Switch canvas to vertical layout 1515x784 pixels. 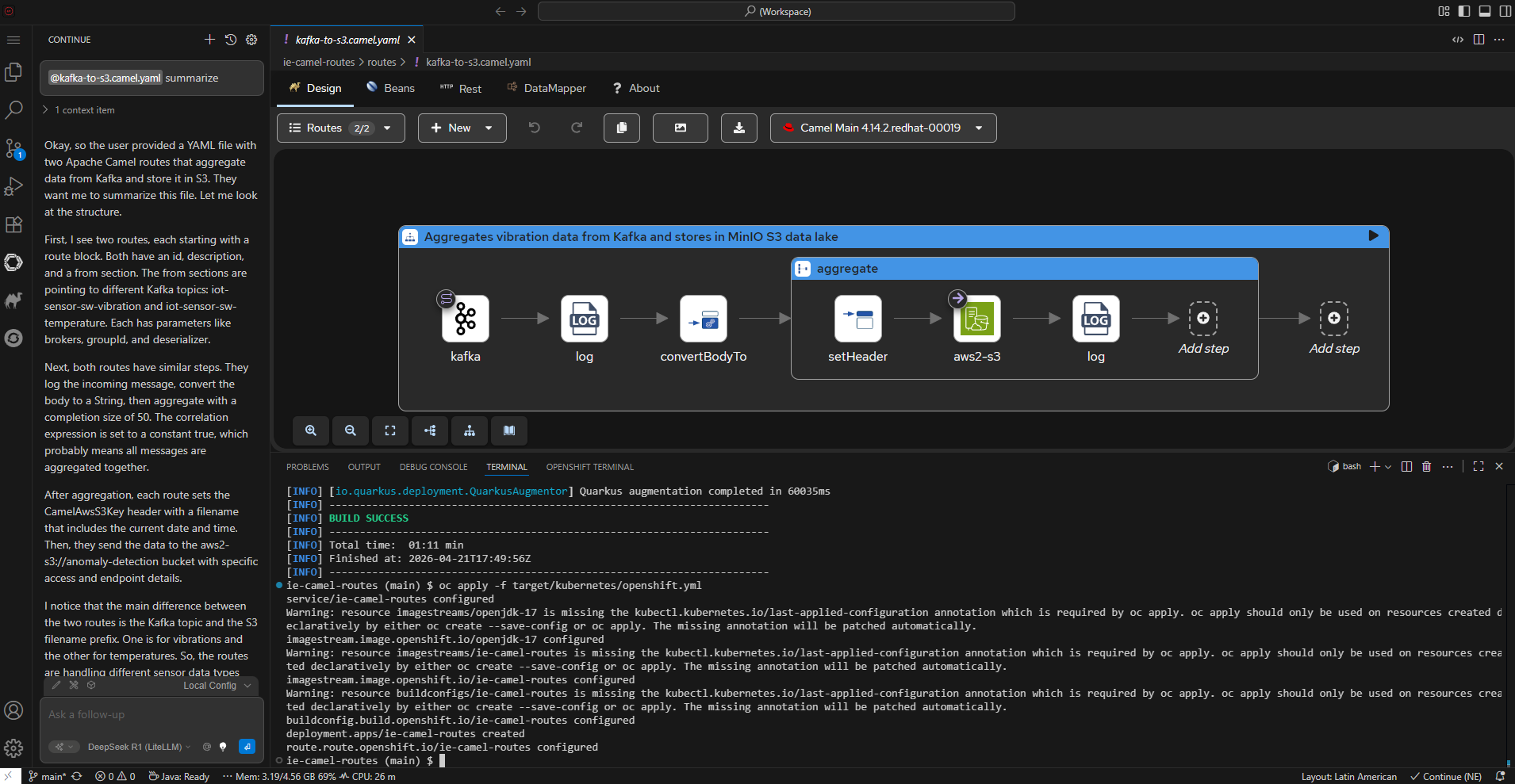(470, 430)
